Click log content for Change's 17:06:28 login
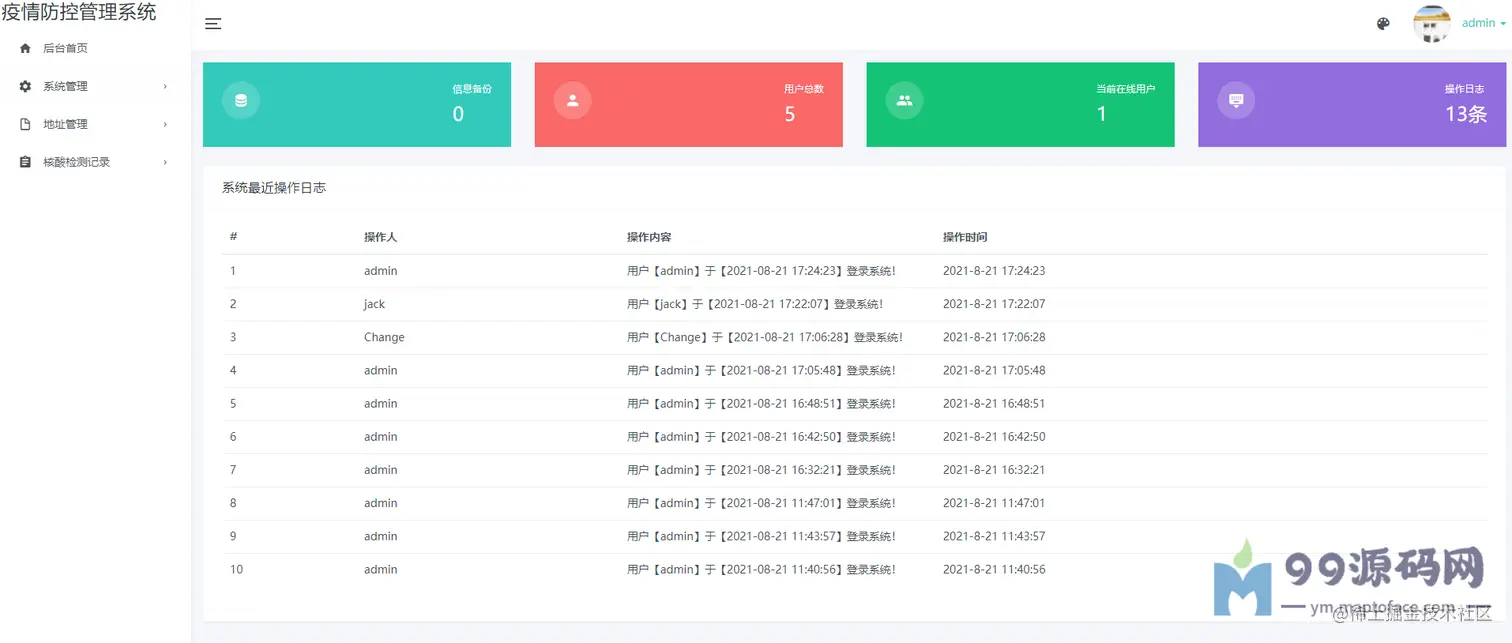Viewport: 1512px width, 643px height. (765, 337)
